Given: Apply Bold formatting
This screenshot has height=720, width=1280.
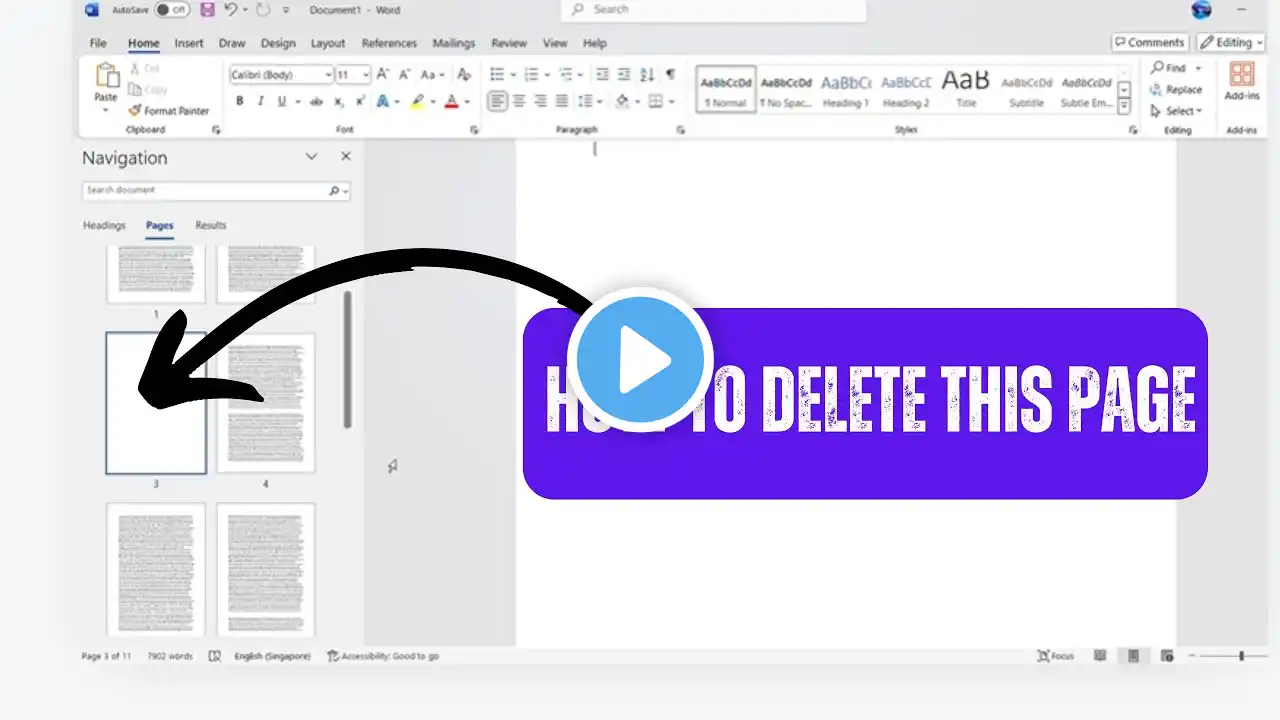Looking at the screenshot, I should [x=239, y=101].
